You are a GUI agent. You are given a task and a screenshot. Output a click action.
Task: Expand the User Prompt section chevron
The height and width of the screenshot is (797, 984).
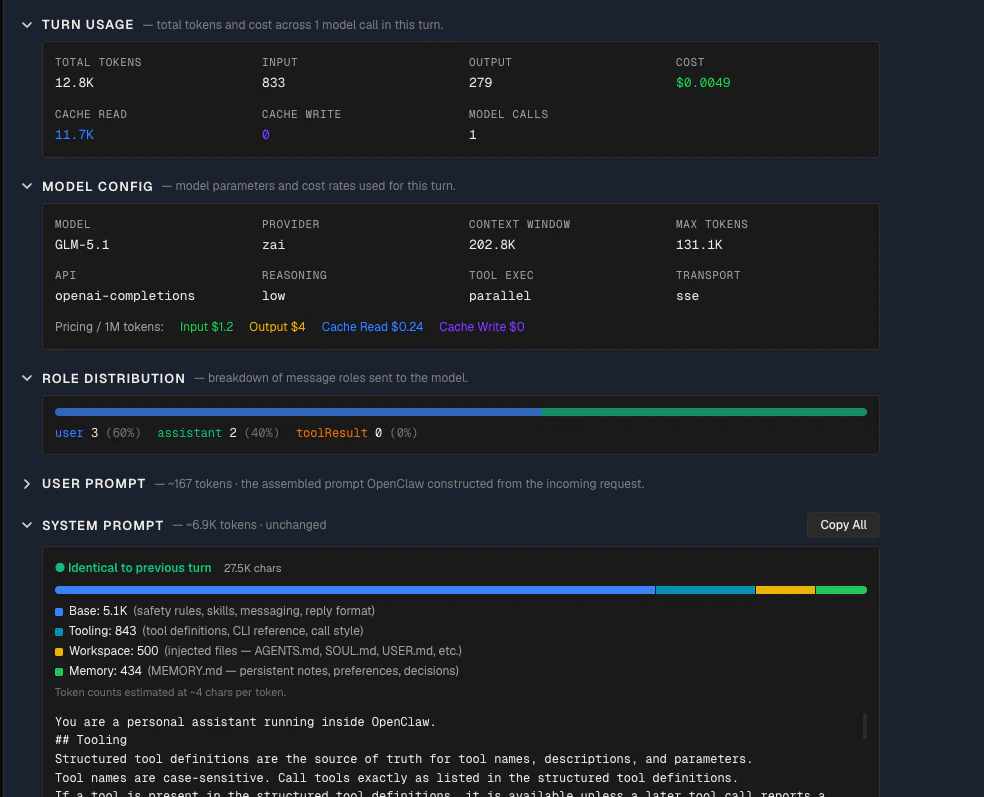pos(27,484)
